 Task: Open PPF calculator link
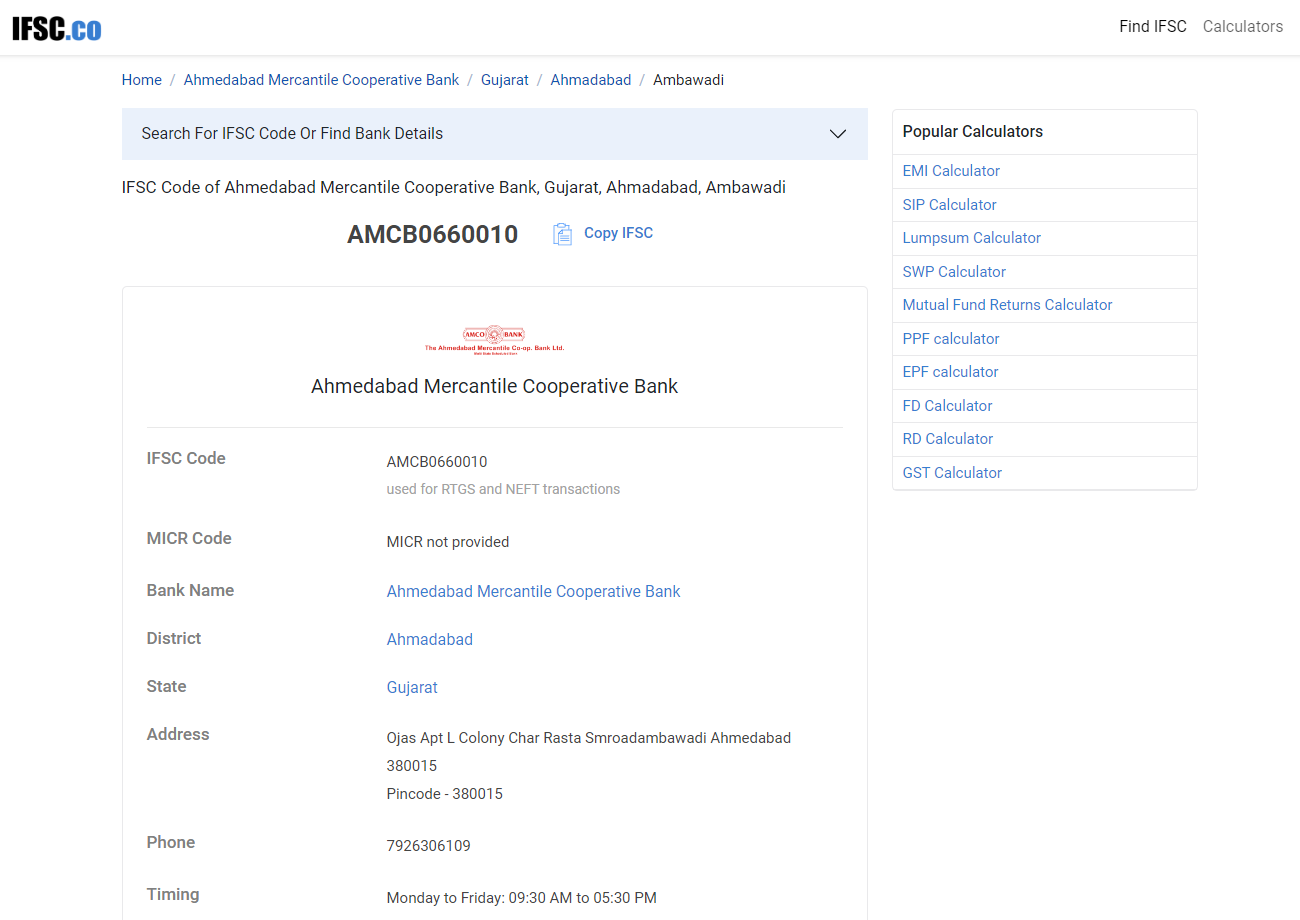951,339
